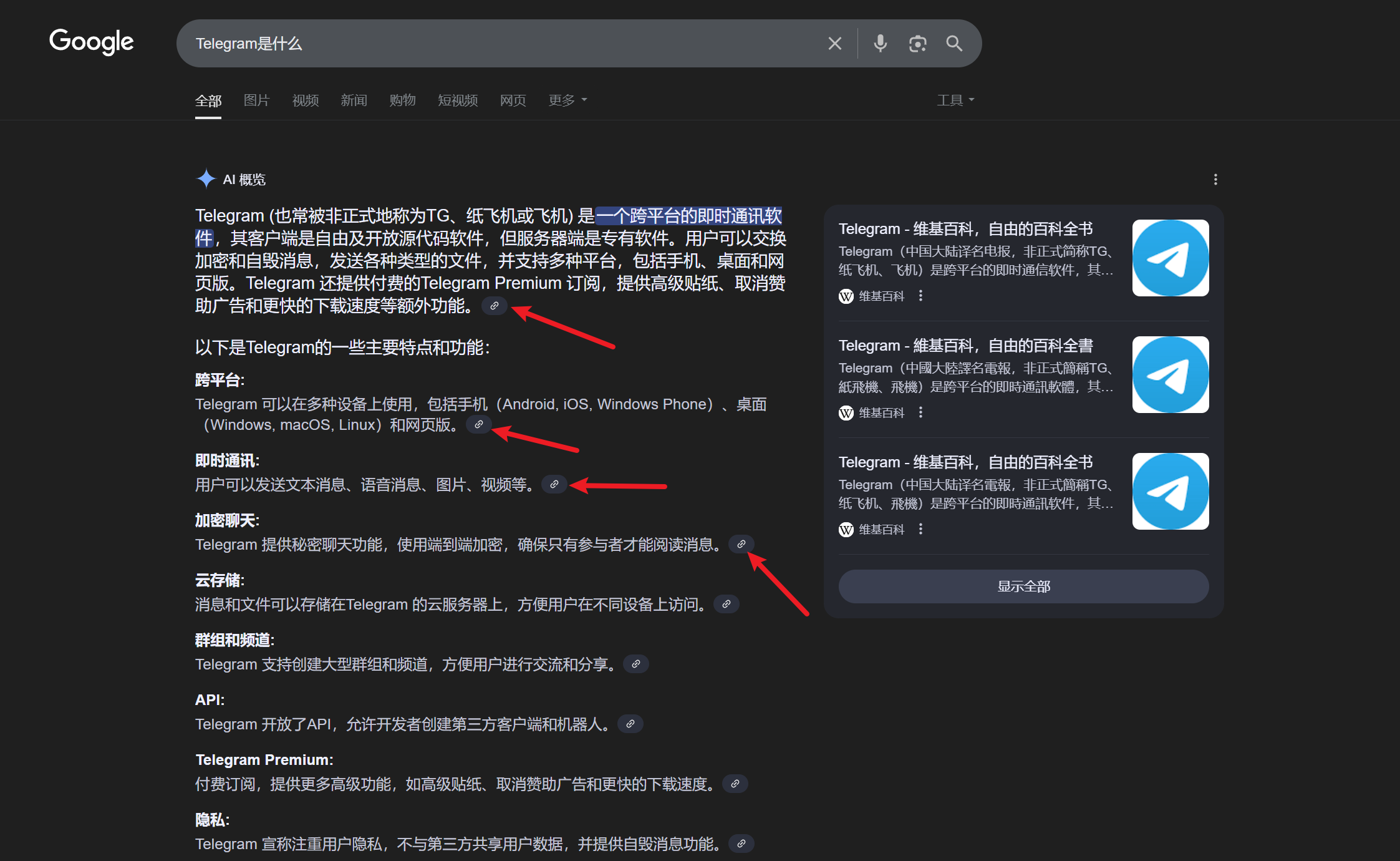This screenshot has width=1400, height=861.
Task: Open source link icon after 跨平台 paragraph
Action: pos(479,424)
